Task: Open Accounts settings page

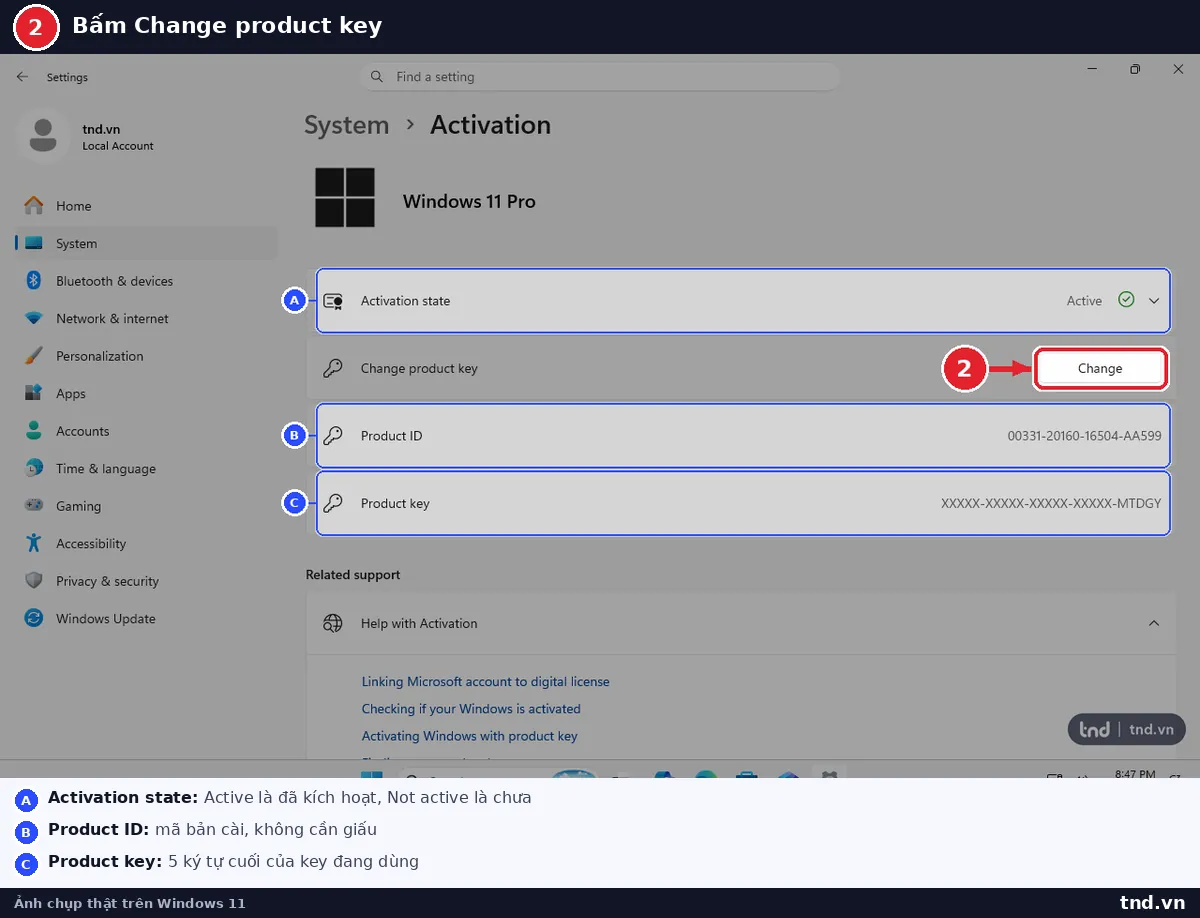Action: pos(146,431)
